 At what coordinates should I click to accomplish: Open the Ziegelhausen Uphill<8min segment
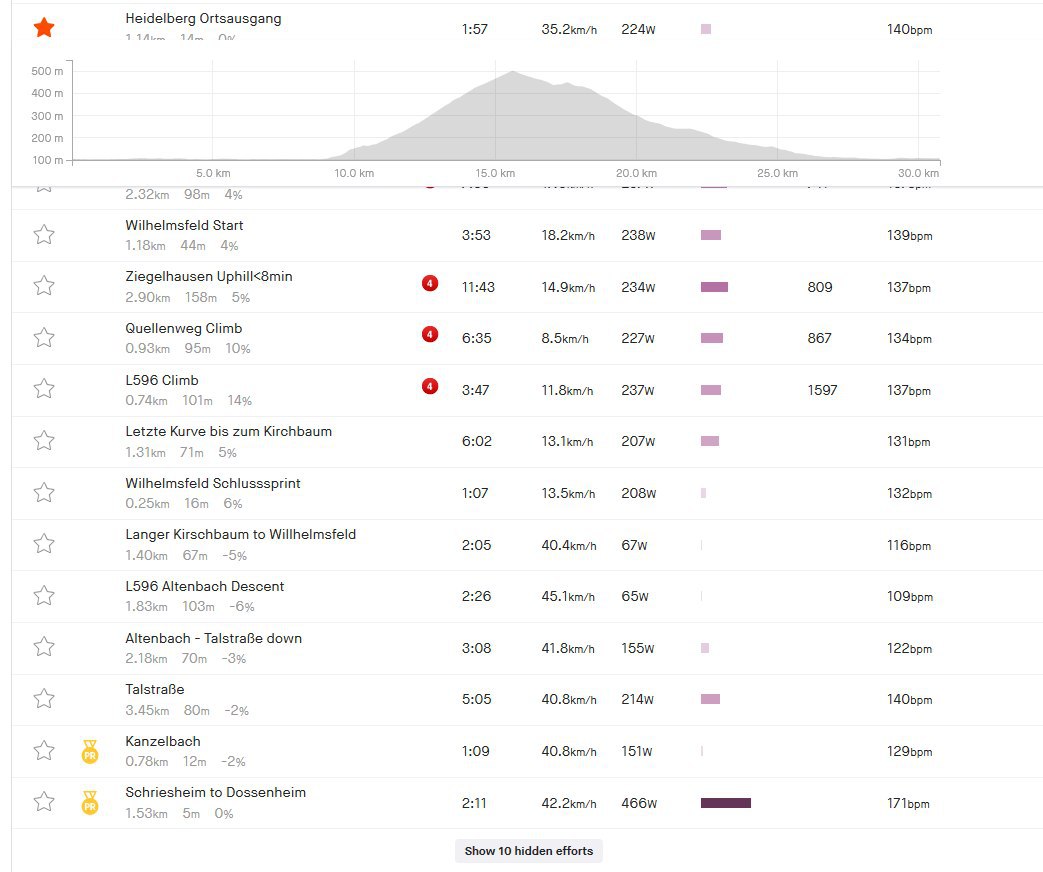coord(209,276)
